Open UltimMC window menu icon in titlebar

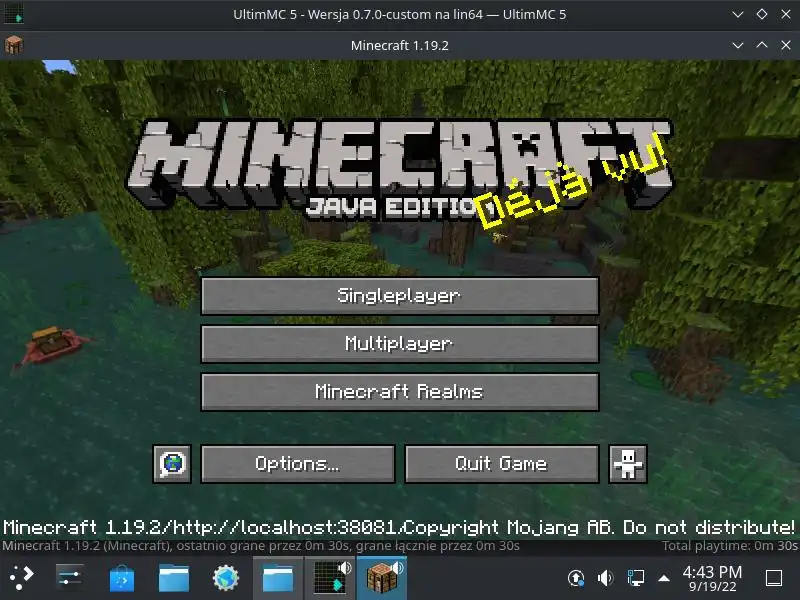(x=14, y=14)
